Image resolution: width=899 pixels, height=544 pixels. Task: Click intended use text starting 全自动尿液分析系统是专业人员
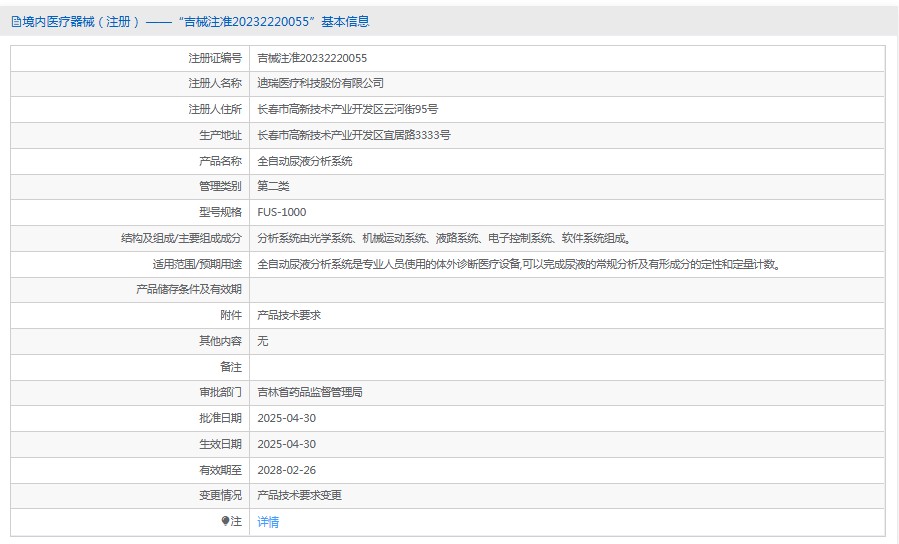click(x=519, y=264)
